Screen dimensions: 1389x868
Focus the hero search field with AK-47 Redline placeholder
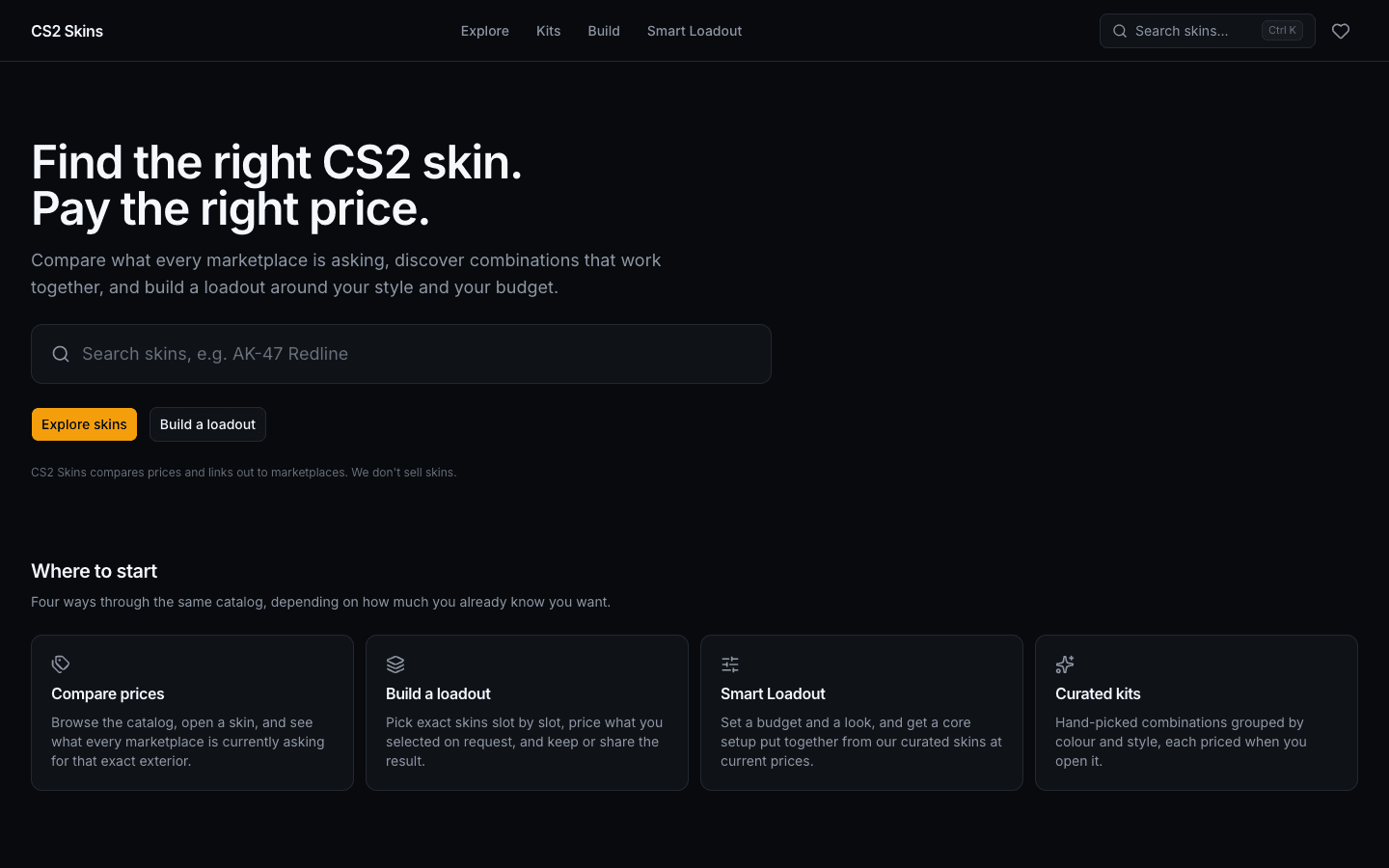click(401, 354)
